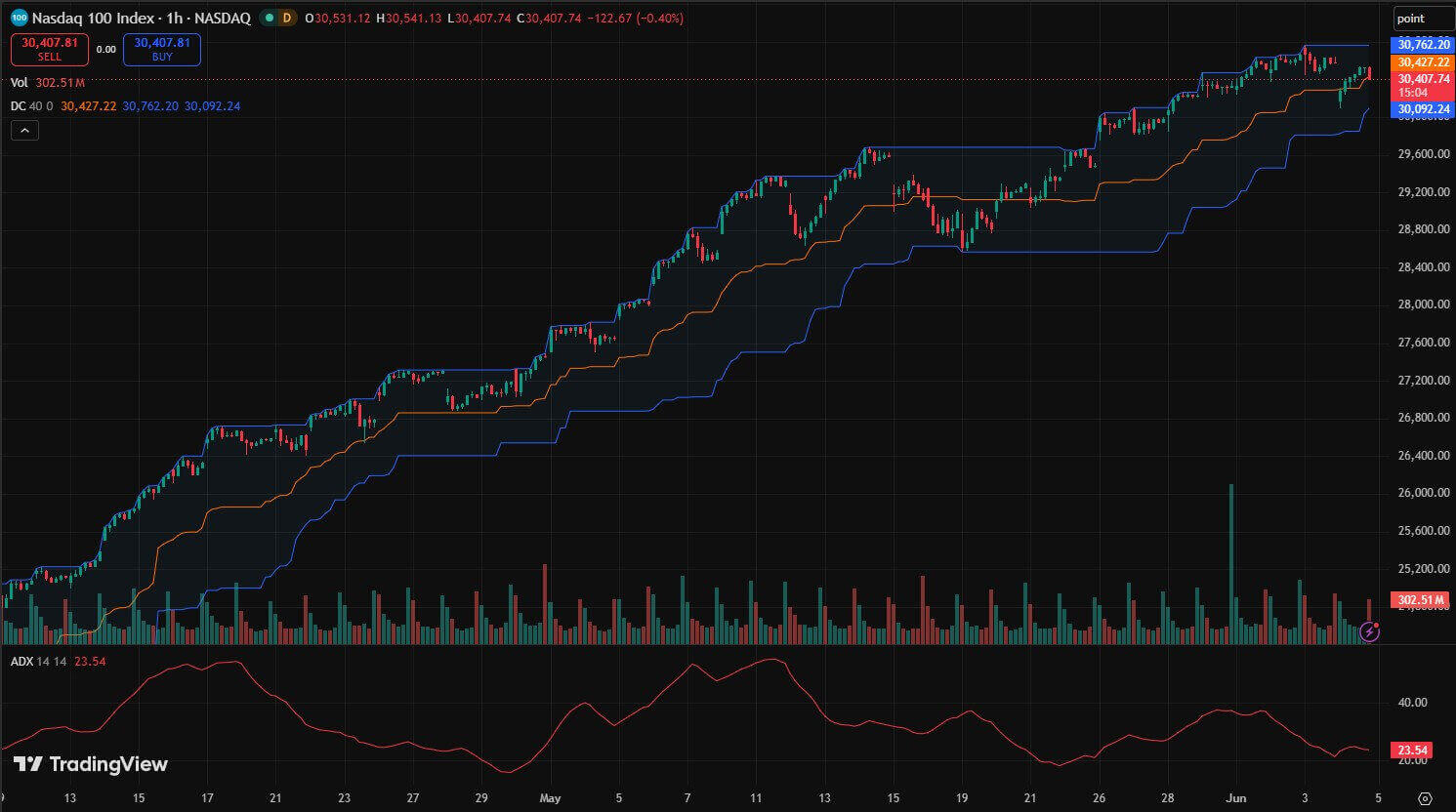1456x812 pixels.
Task: Click the tallest volume bar near Jun
Action: (1231, 564)
